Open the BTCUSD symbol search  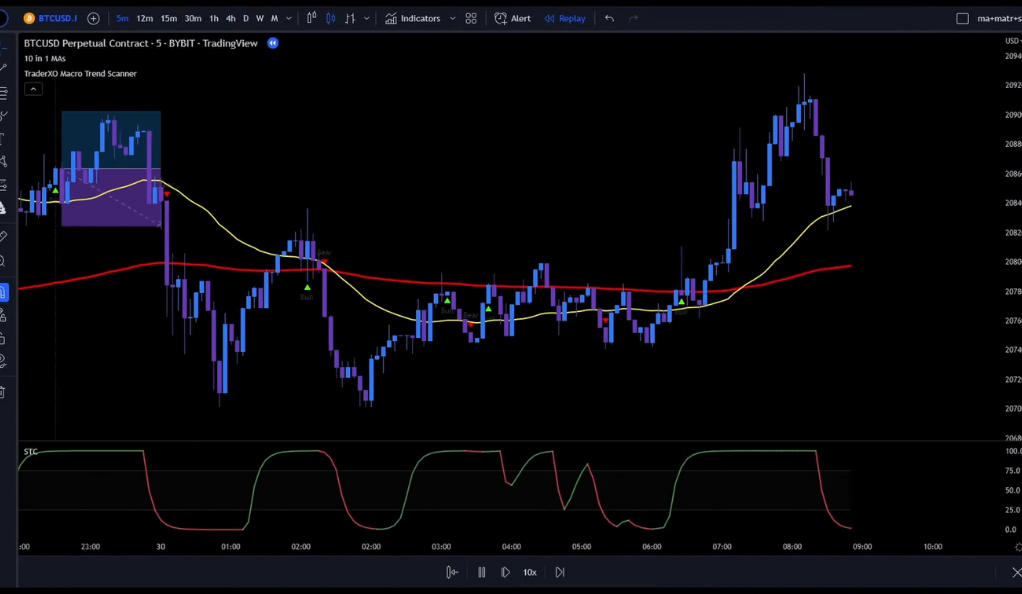click(x=50, y=18)
